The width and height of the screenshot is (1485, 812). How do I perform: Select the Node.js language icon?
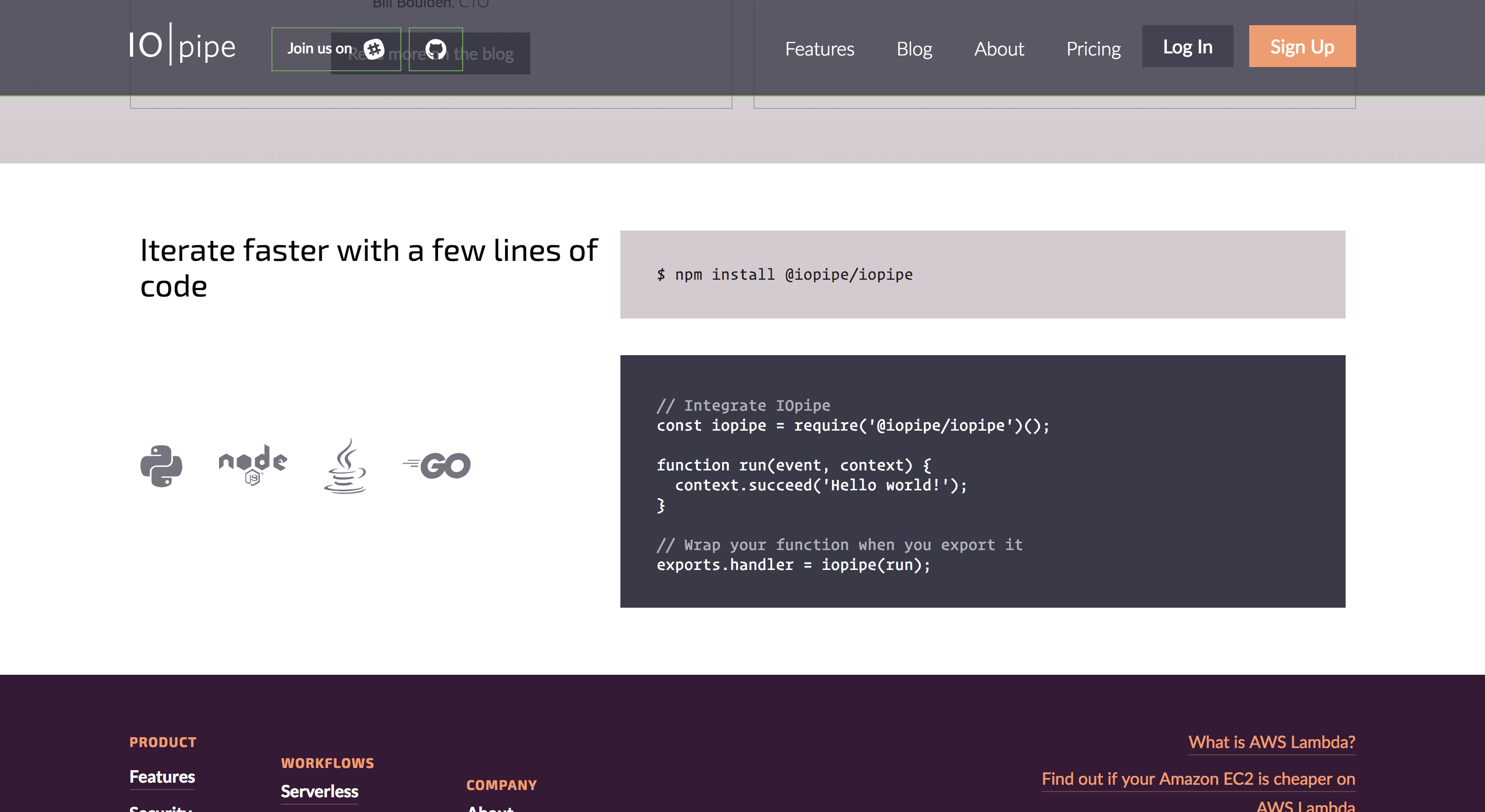click(x=253, y=465)
